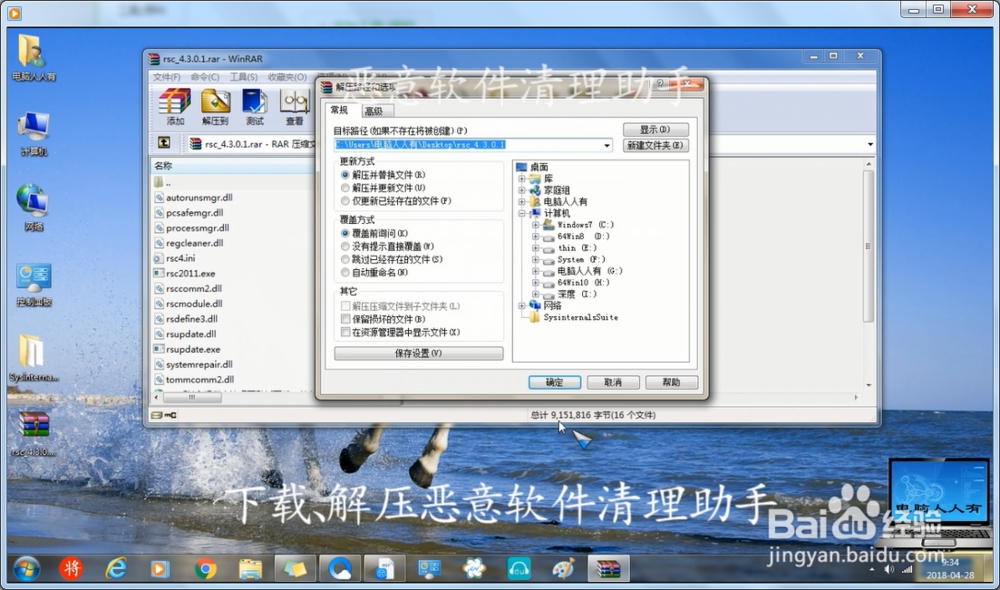1000x590 pixels.
Task: Launch Internet Explorer from the taskbar
Action: tap(116, 568)
